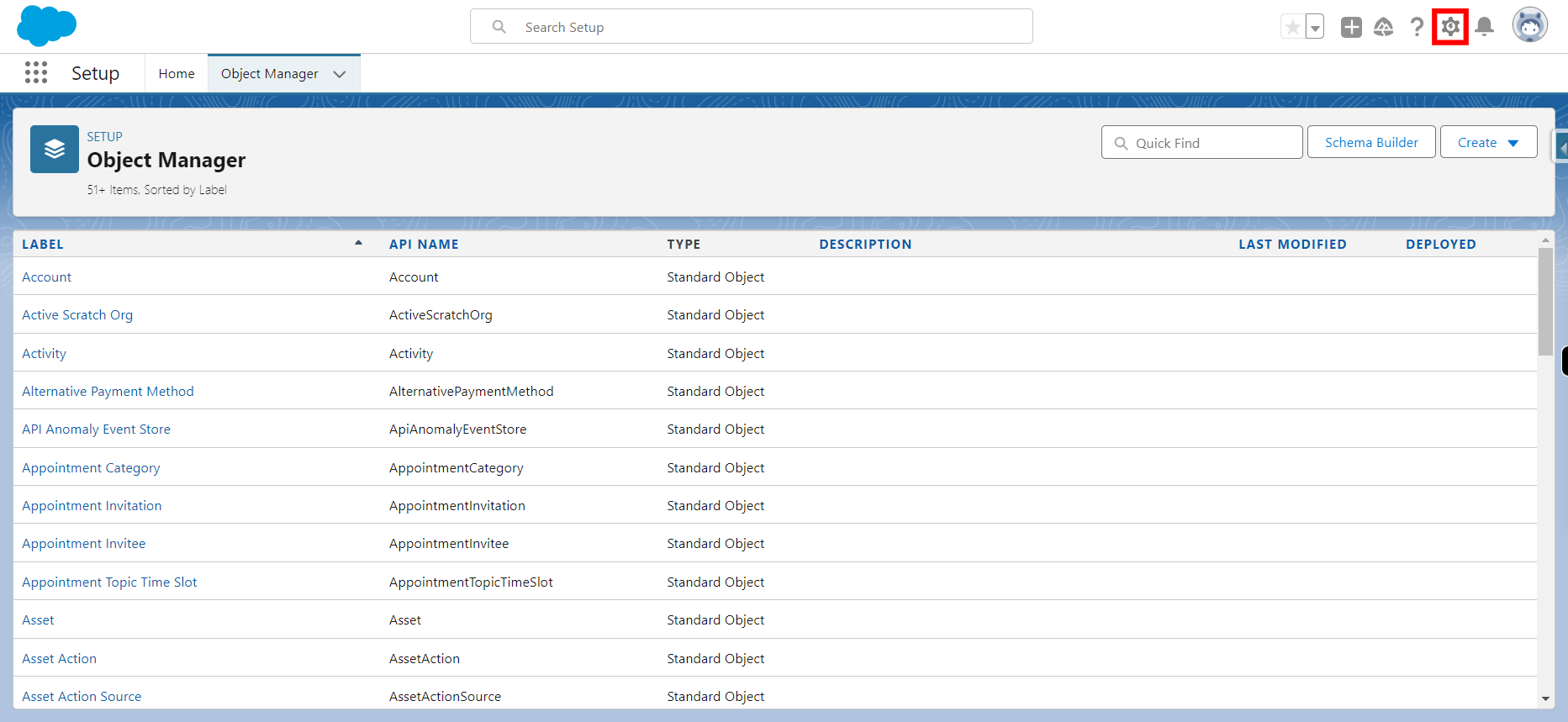Select the Object Manager tab

(x=269, y=74)
